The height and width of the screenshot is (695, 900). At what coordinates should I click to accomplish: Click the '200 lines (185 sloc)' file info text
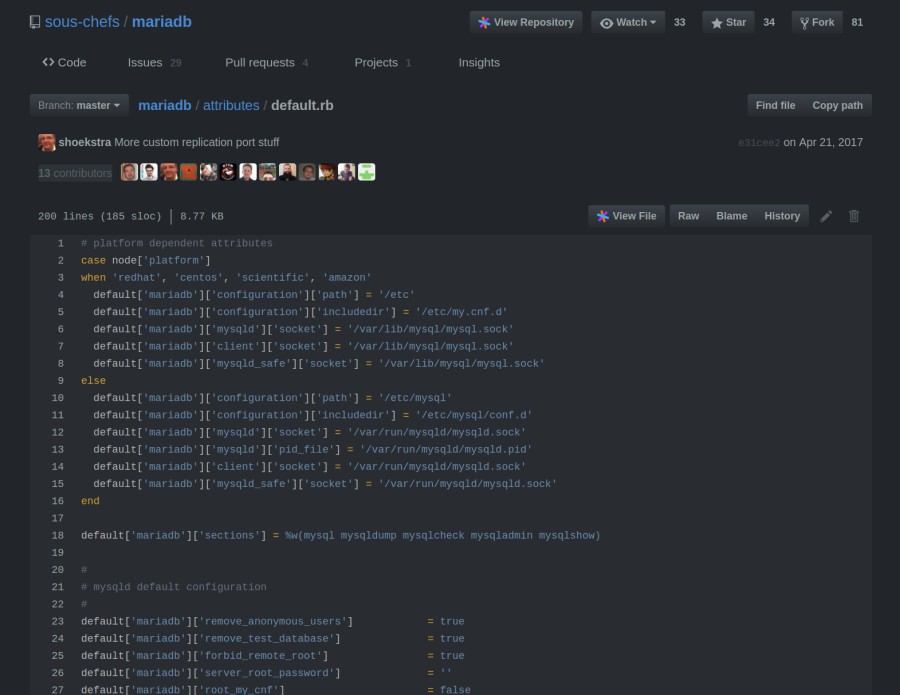100,216
